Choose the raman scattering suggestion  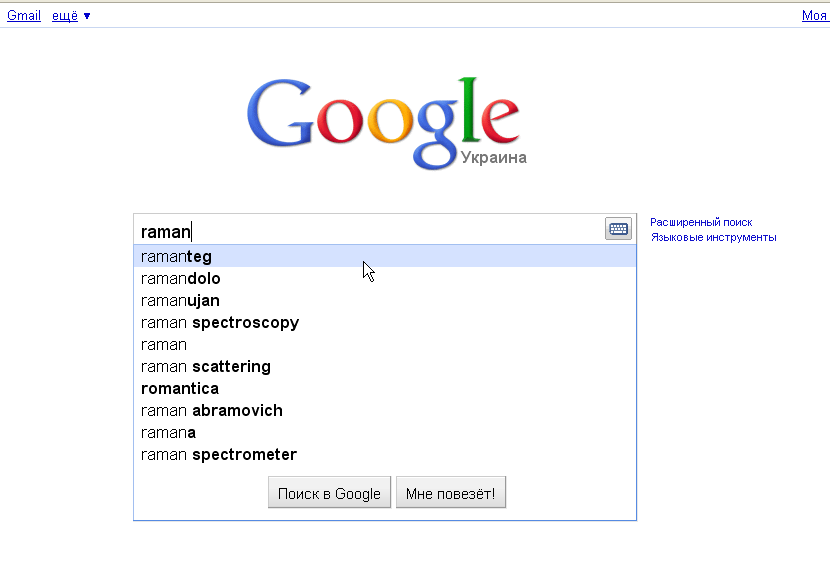pos(206,367)
